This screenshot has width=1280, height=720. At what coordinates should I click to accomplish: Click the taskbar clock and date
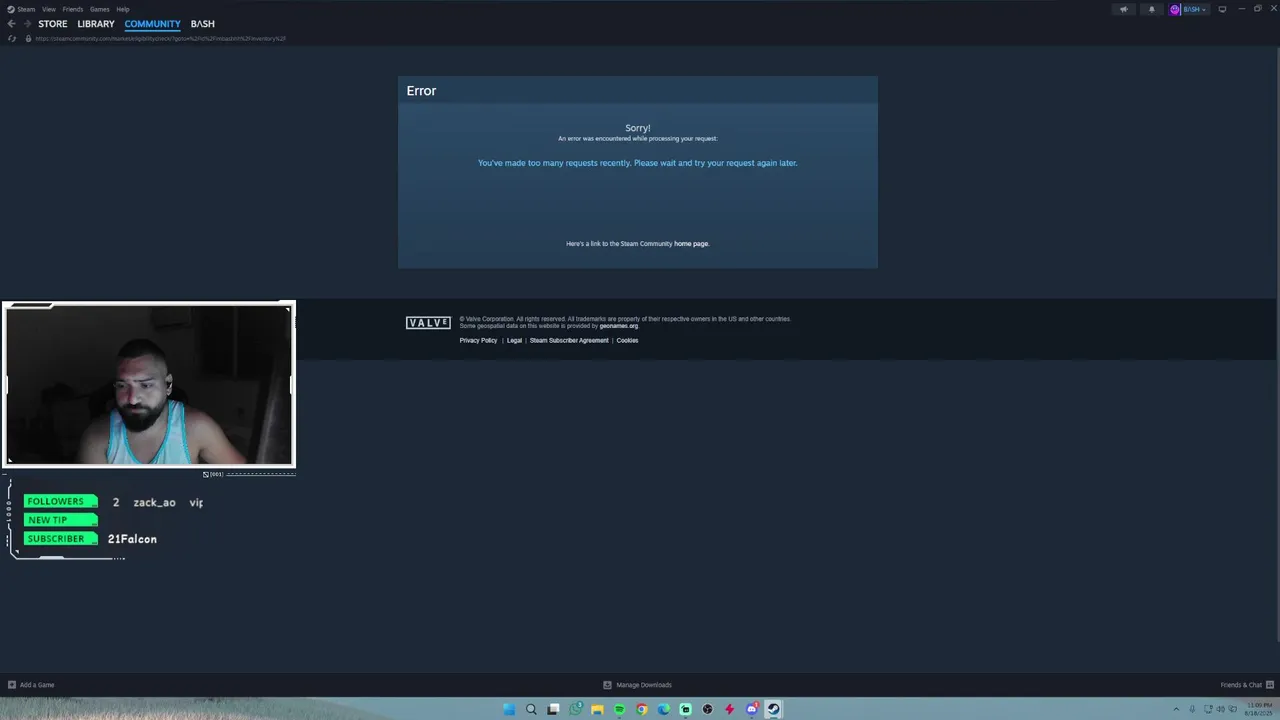coord(1259,709)
